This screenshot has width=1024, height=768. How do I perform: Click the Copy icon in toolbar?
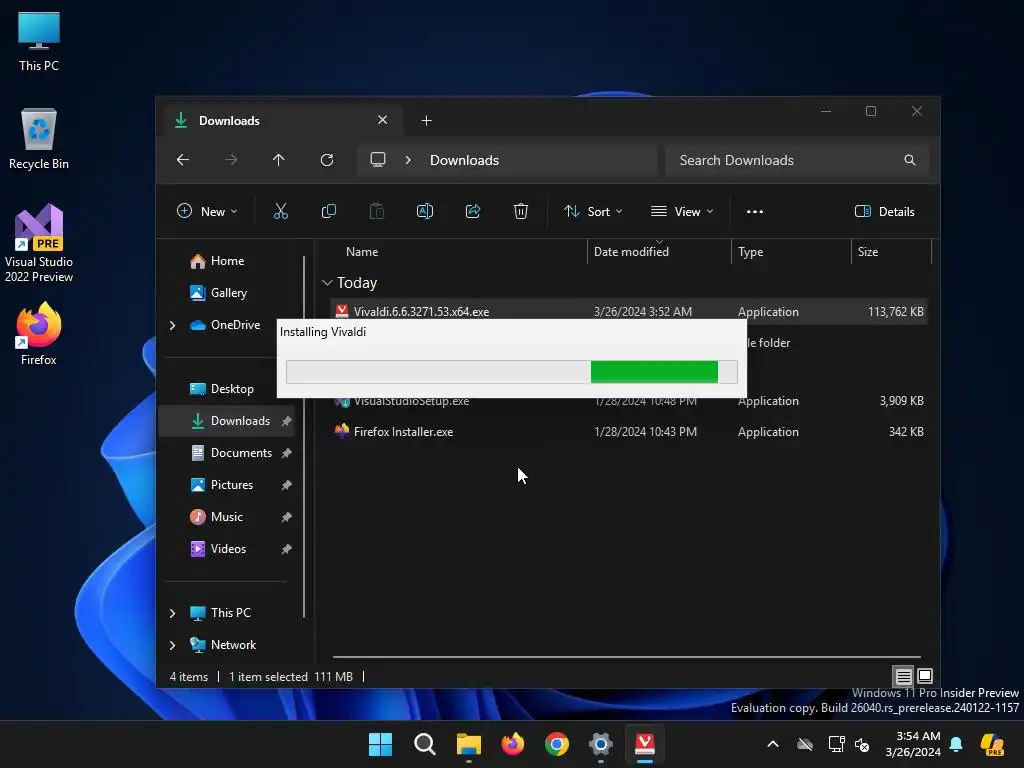tap(328, 211)
